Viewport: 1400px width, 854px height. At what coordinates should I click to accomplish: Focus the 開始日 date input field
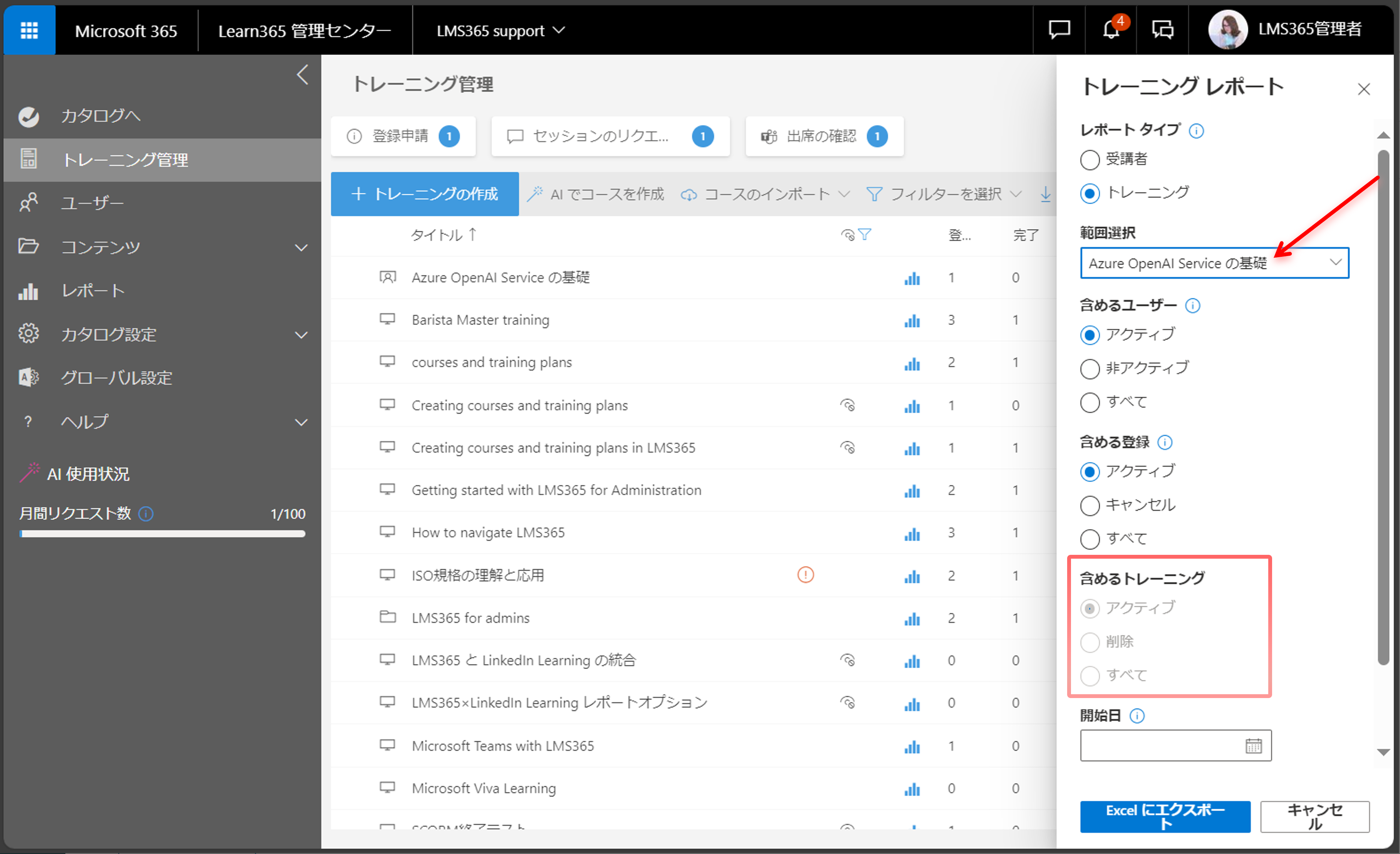pos(1175,745)
